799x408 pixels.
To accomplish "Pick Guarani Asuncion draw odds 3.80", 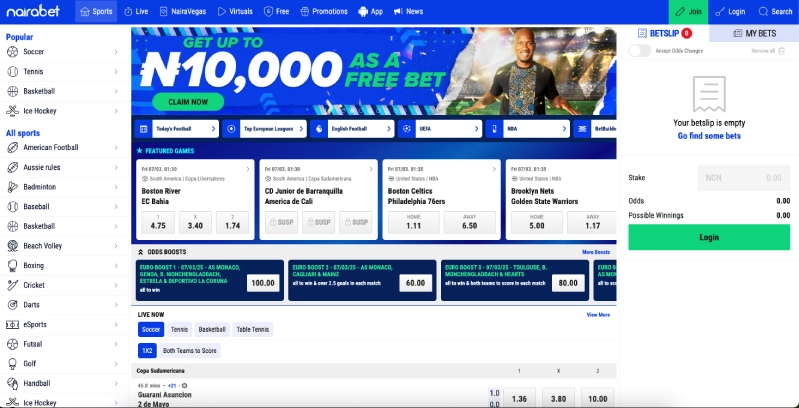I will click(x=558, y=399).
